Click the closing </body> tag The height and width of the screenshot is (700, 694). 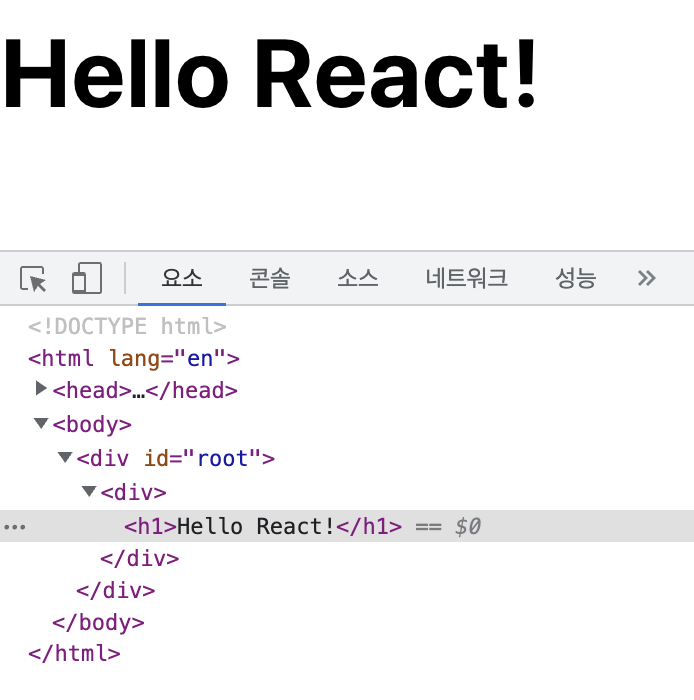pyautogui.click(x=98, y=623)
